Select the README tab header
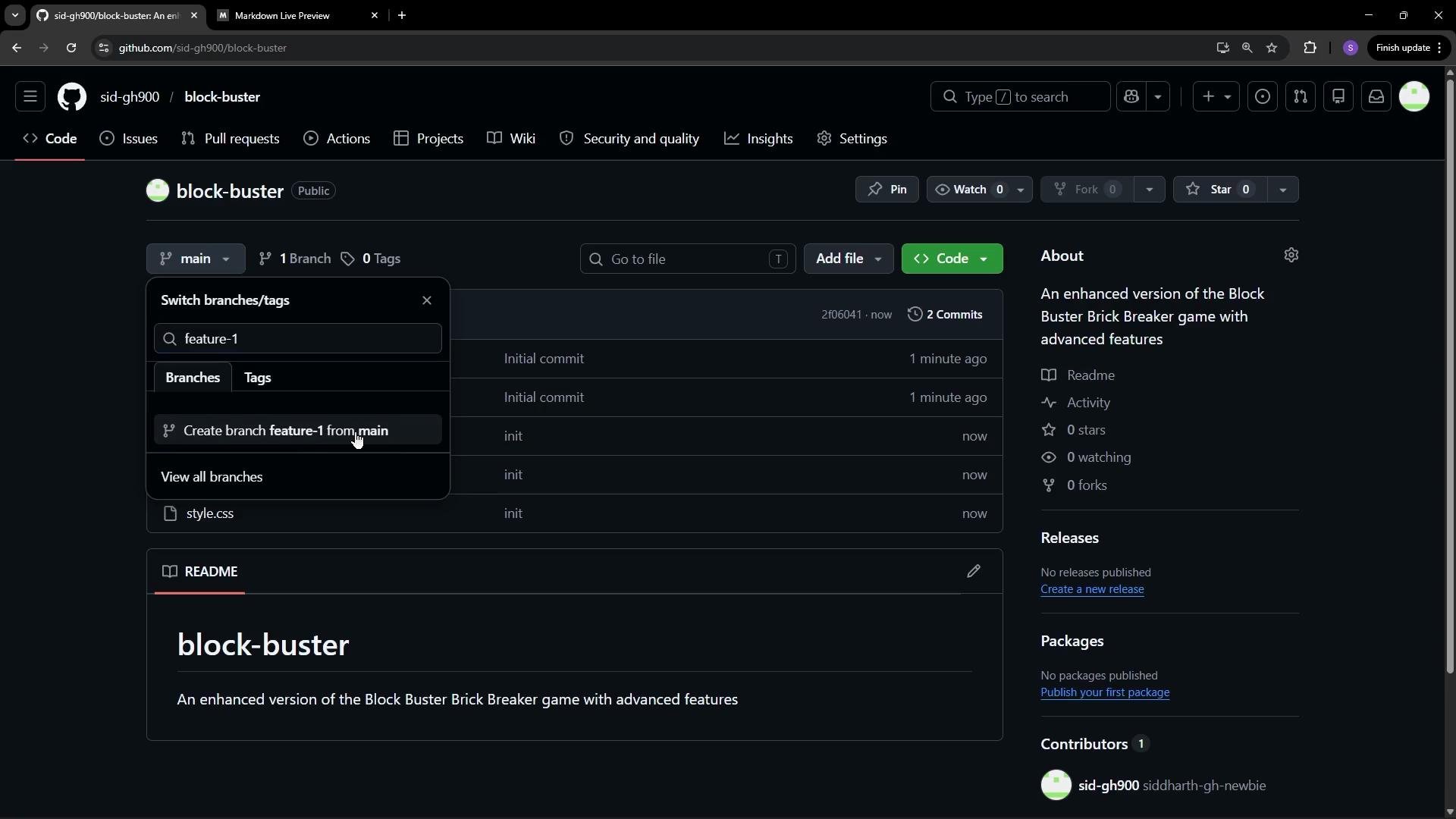1456x819 pixels. 200,572
